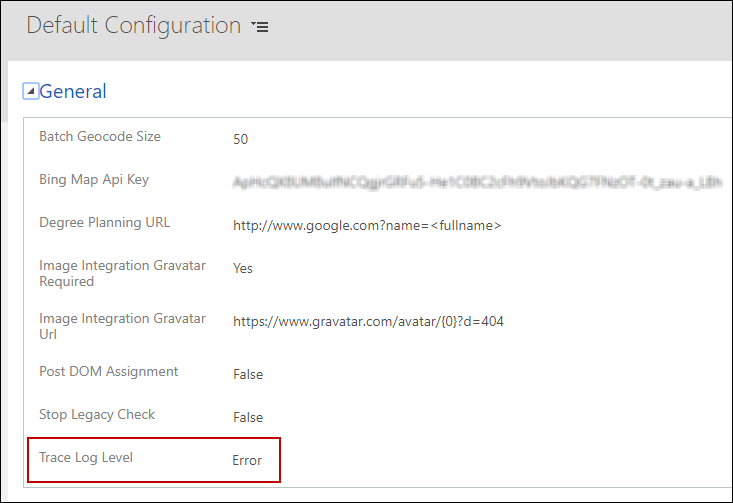Toggle the Image Integration Gravatar Required Yes value
733x503 pixels.
click(243, 268)
